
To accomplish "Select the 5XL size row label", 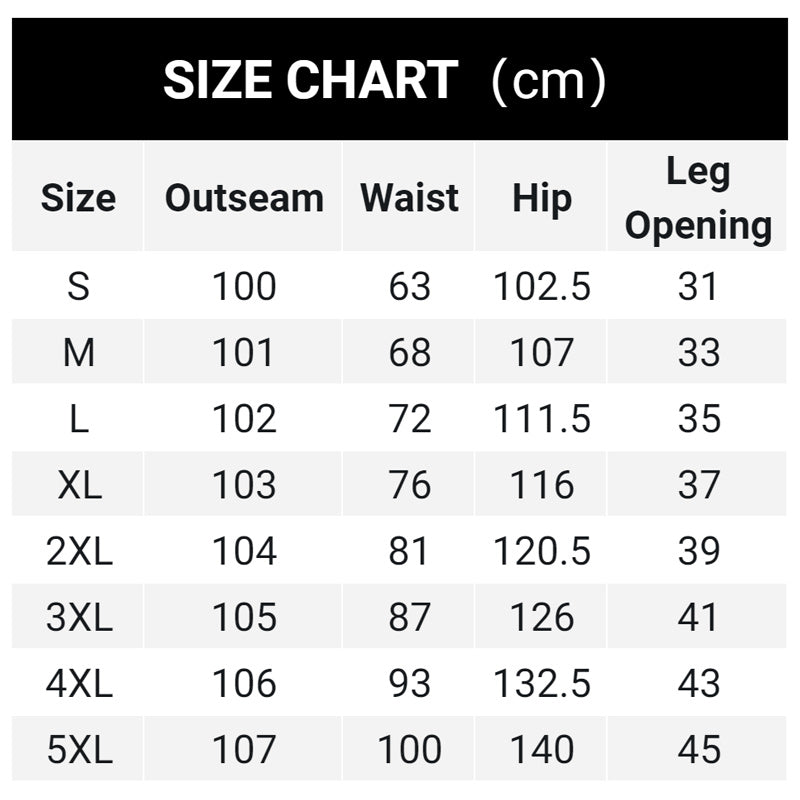I will (x=79, y=749).
